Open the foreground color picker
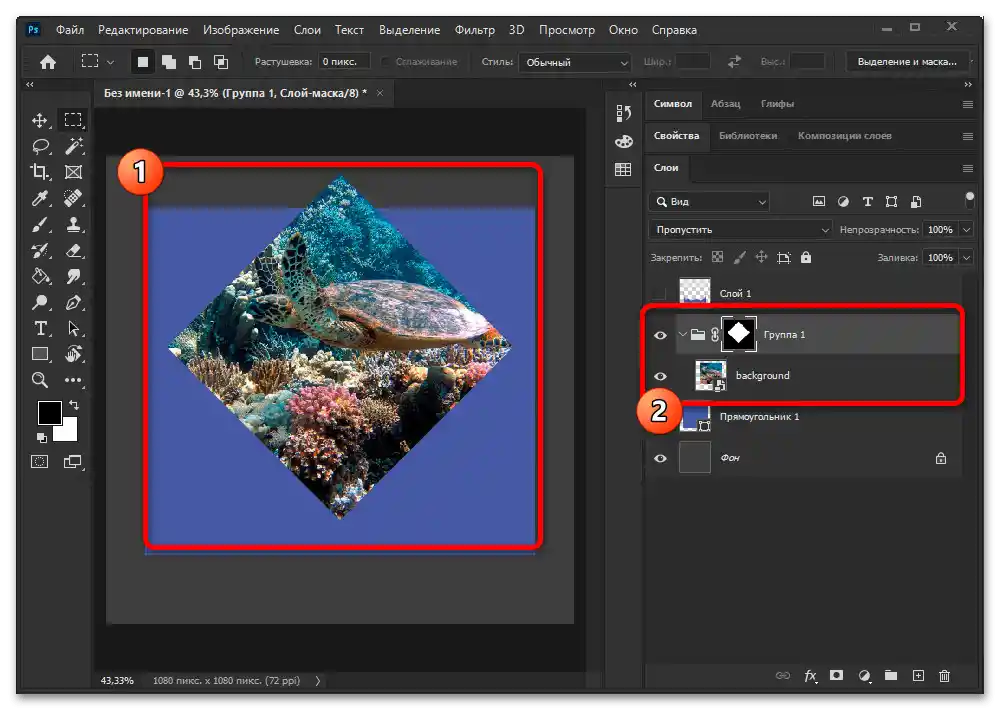Viewport: 1000px width, 710px height. pos(49,413)
